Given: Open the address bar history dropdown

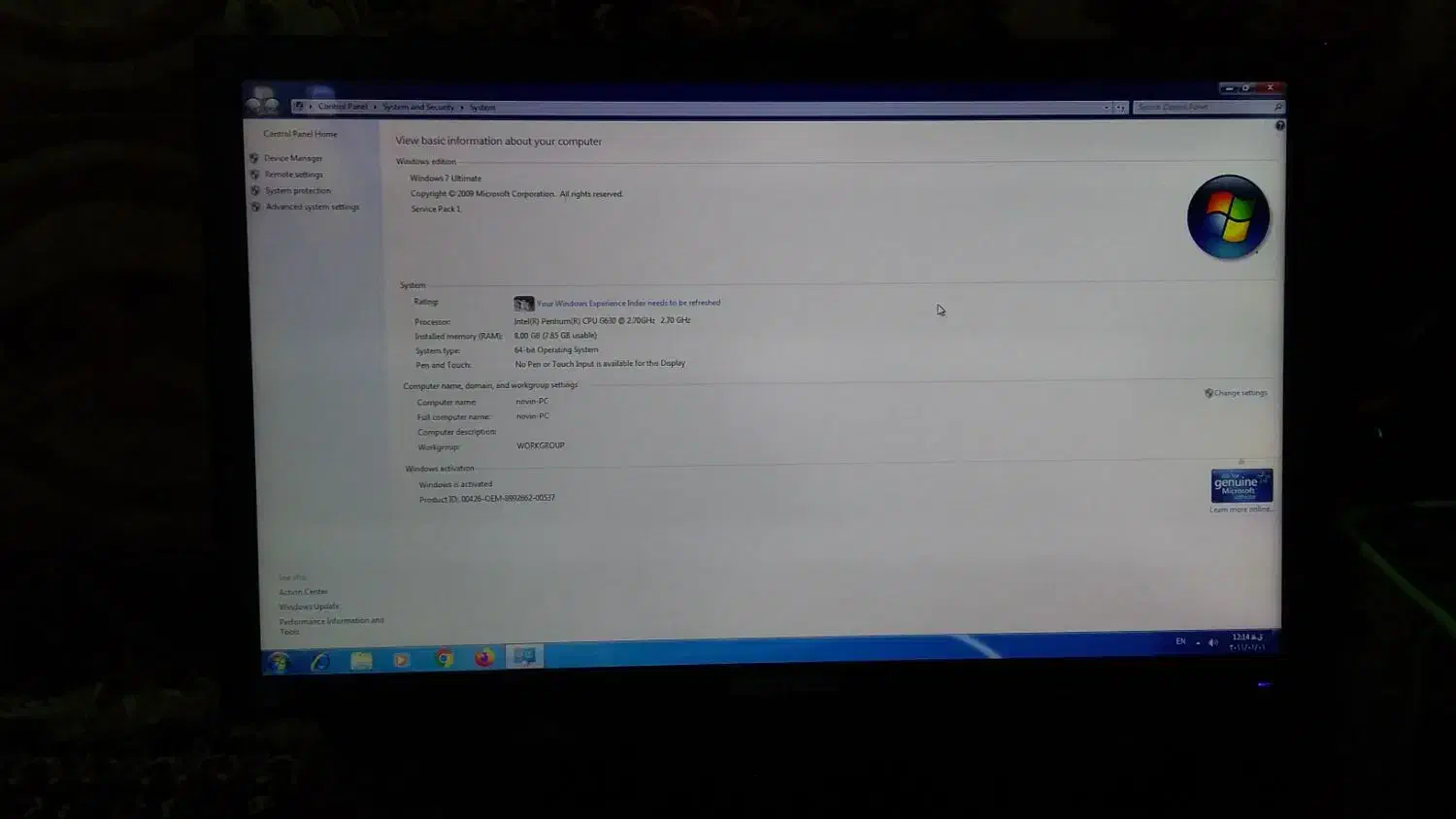Looking at the screenshot, I should (x=1106, y=108).
